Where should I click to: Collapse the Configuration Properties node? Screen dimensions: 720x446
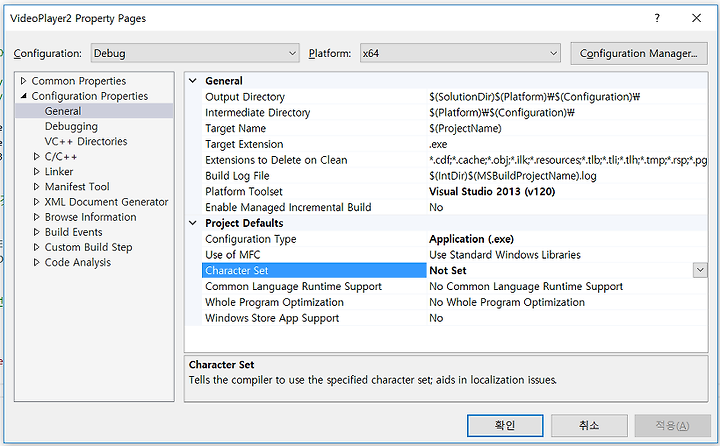23,96
